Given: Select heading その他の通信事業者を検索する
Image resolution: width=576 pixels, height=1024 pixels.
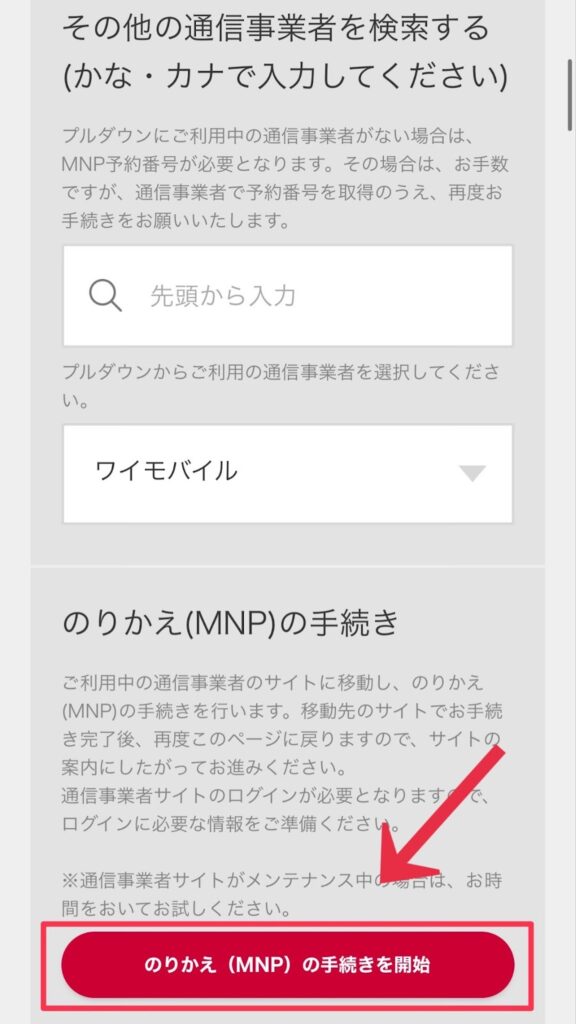Looking at the screenshot, I should click(276, 29).
